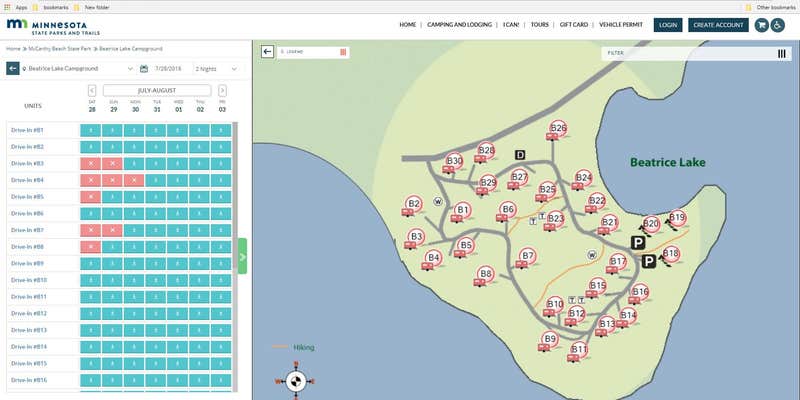Open Drive-In #B16 unit link
The width and height of the screenshot is (800, 400).
pyautogui.click(x=29, y=380)
